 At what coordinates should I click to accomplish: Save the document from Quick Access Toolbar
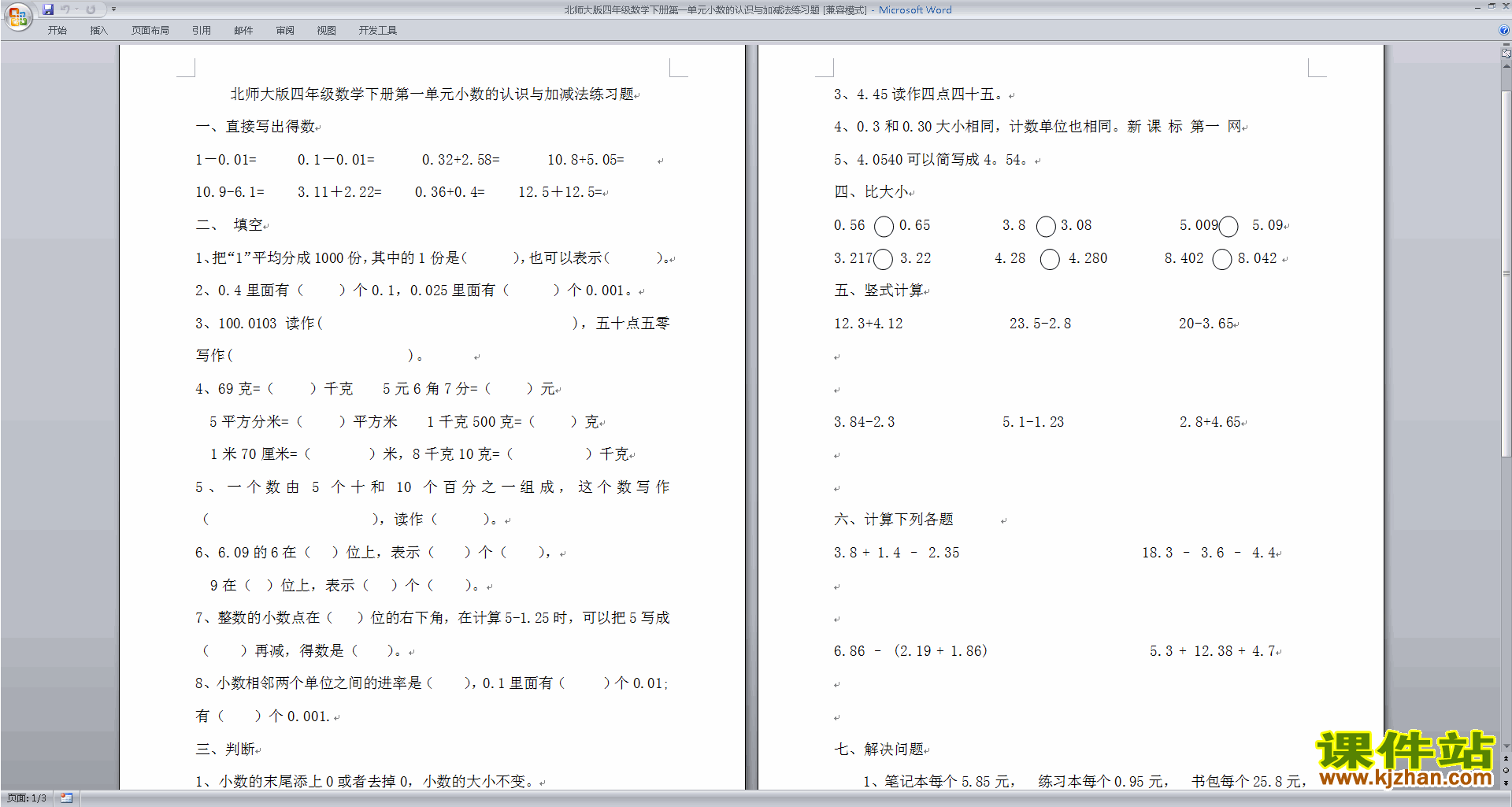click(x=48, y=9)
